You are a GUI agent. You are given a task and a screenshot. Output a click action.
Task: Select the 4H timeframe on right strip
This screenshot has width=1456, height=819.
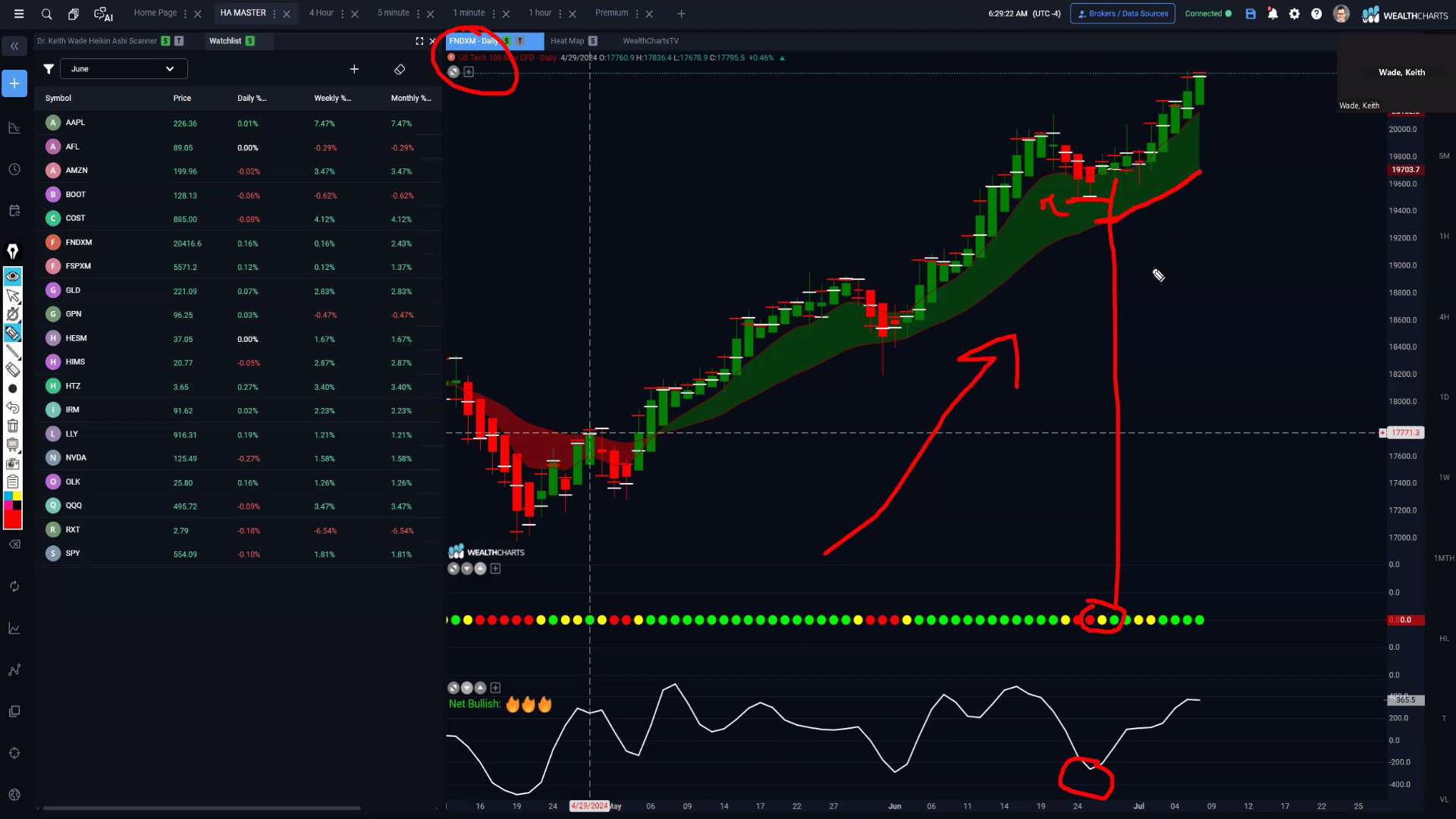click(1444, 317)
